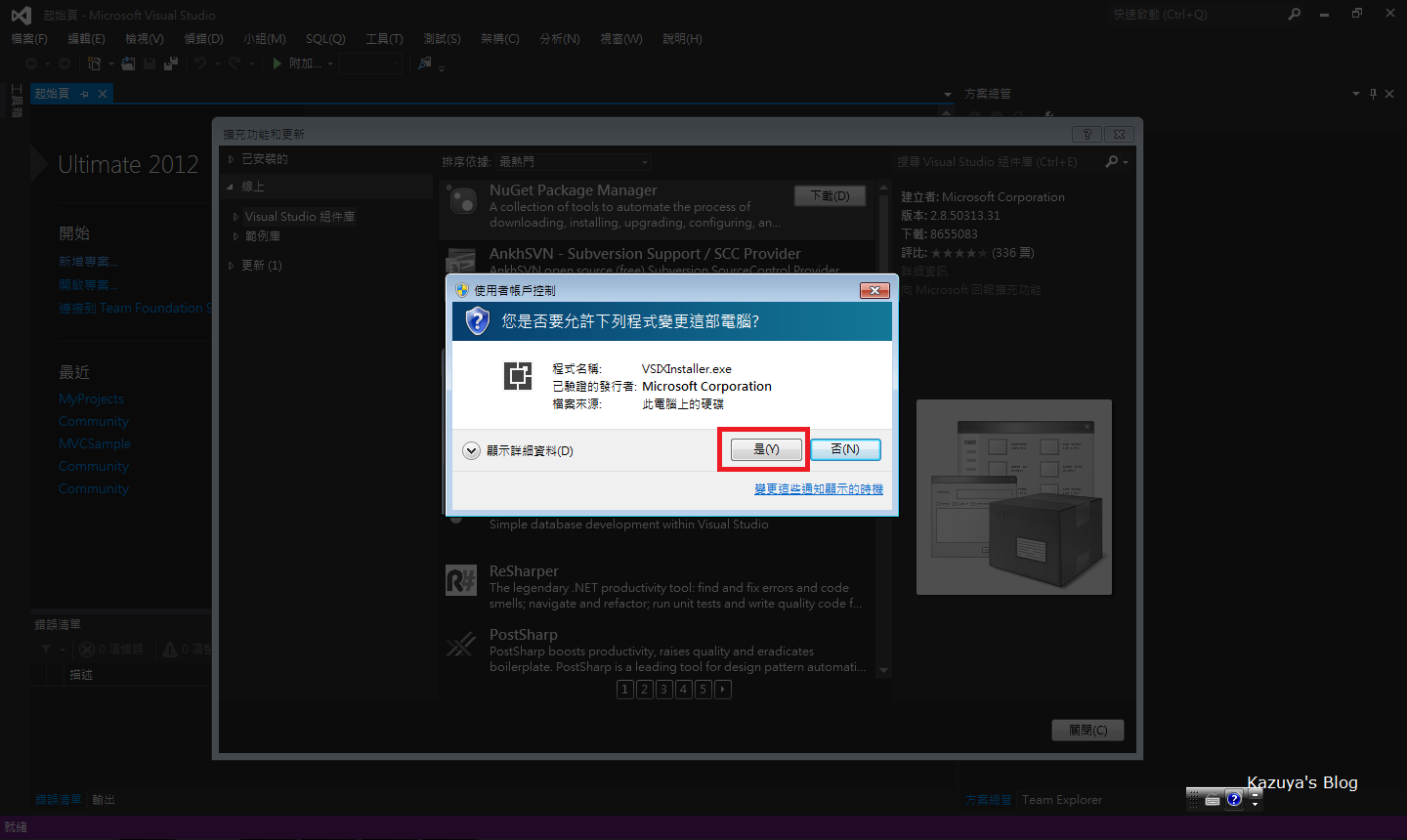Viewport: 1407px width, 840px height.
Task: Open the dropdown arrow next to 附加...
Action: (330, 64)
